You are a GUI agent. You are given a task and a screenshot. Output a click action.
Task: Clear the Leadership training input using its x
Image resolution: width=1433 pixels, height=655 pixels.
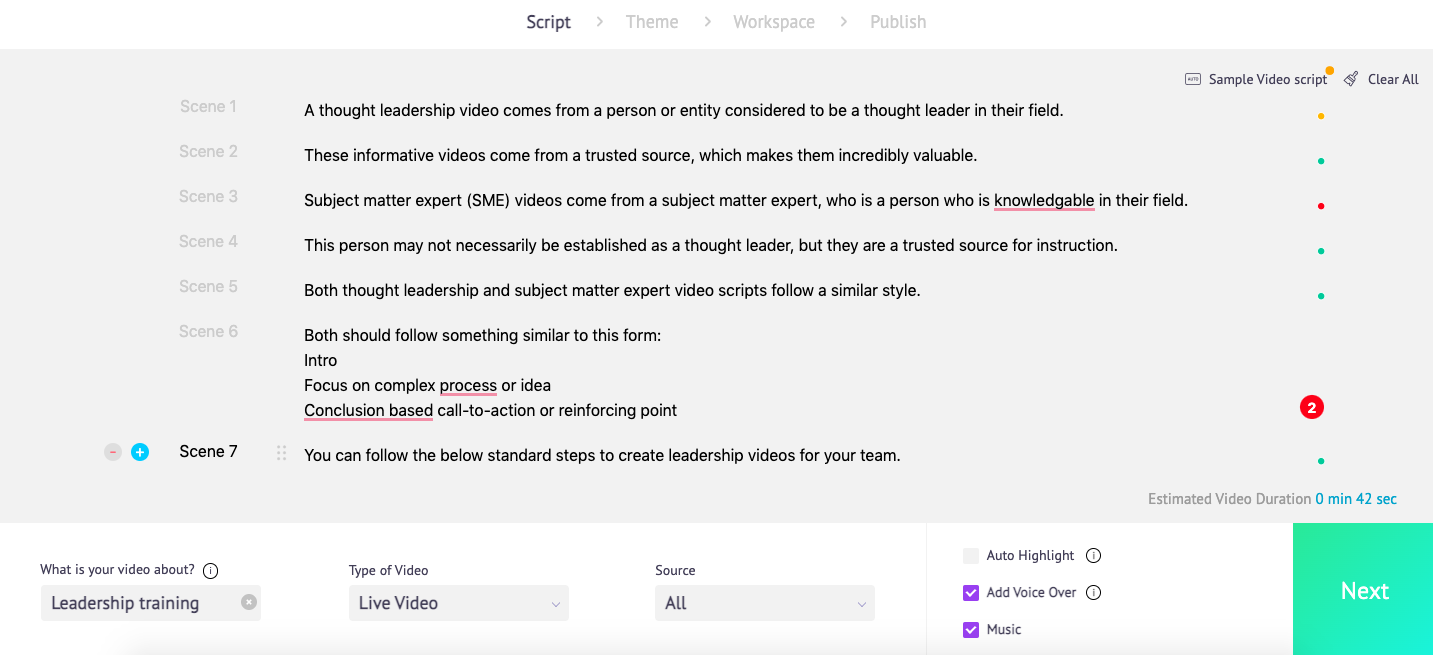[249, 603]
